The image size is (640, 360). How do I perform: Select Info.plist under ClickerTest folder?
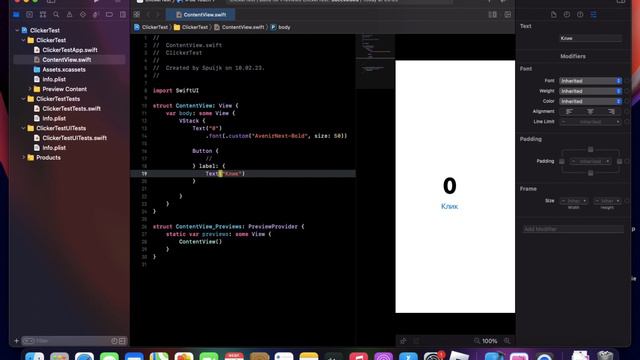(x=54, y=79)
